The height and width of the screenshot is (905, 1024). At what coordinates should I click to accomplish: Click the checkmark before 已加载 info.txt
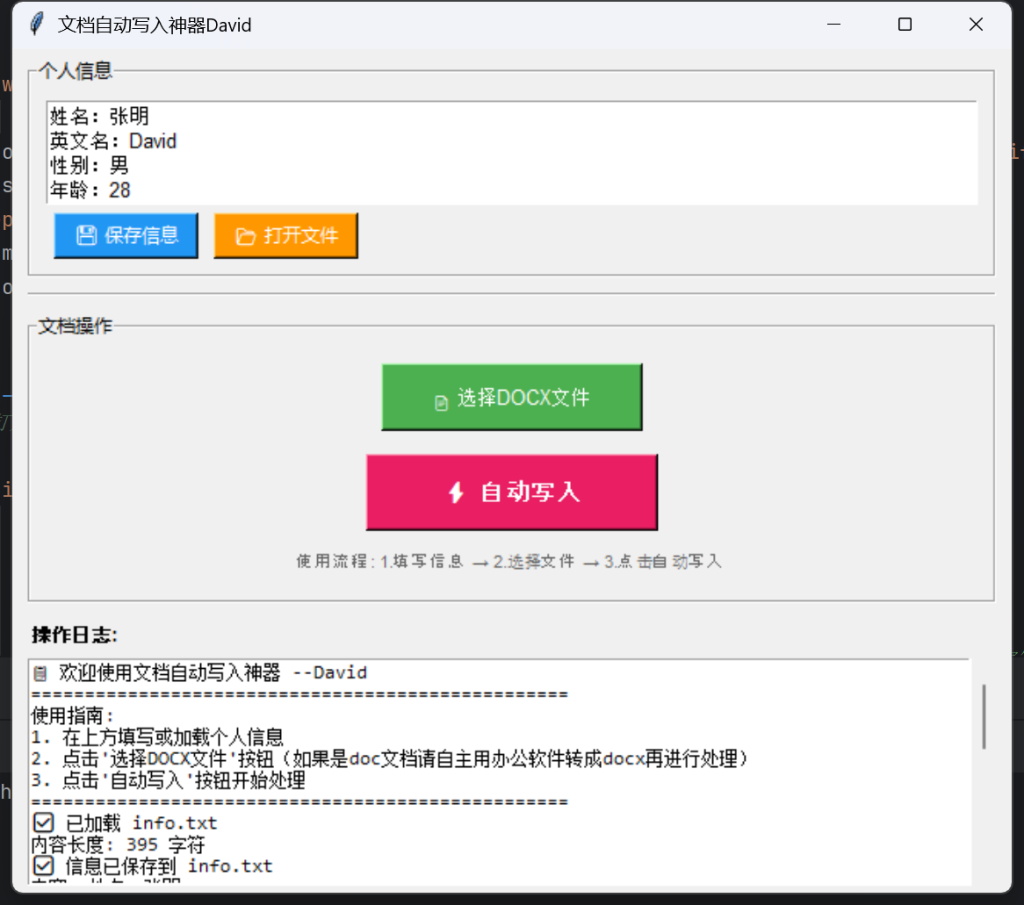43,823
